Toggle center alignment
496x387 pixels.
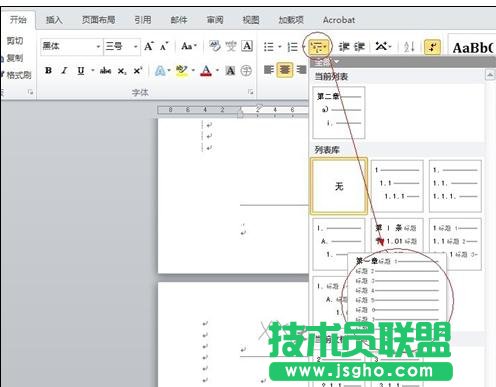tap(285, 70)
